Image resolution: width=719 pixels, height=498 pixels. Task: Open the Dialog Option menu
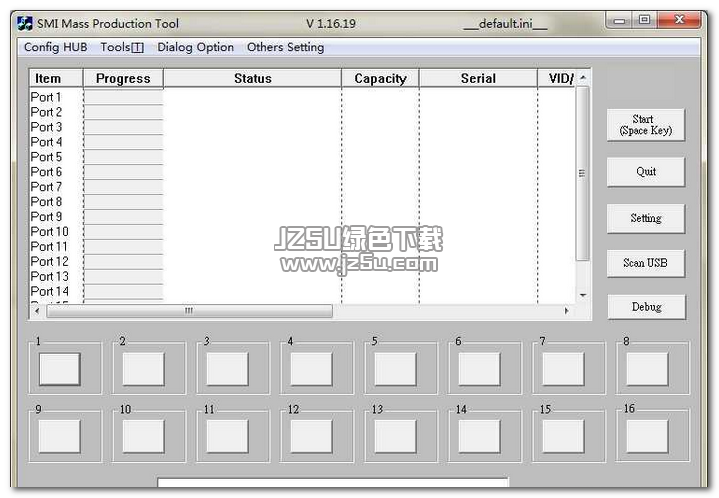195,47
